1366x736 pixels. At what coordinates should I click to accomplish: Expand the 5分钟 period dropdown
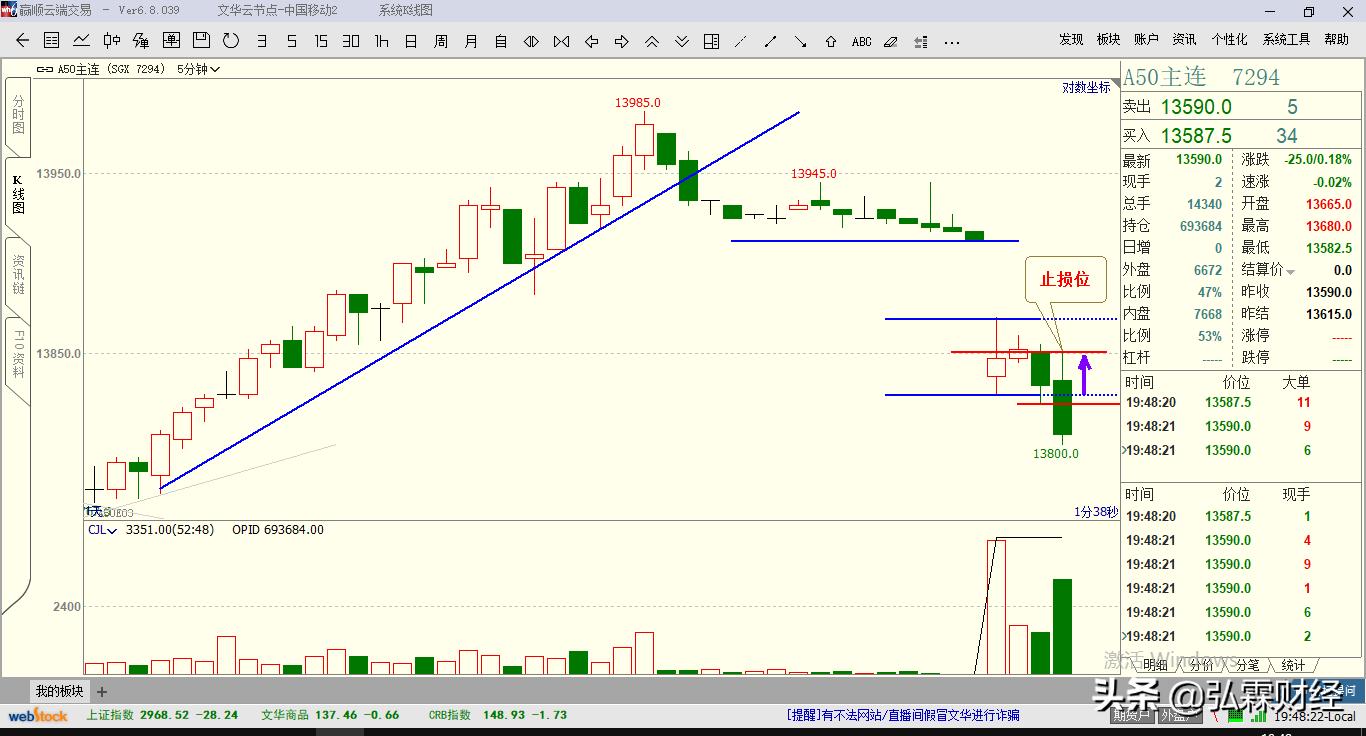(198, 70)
